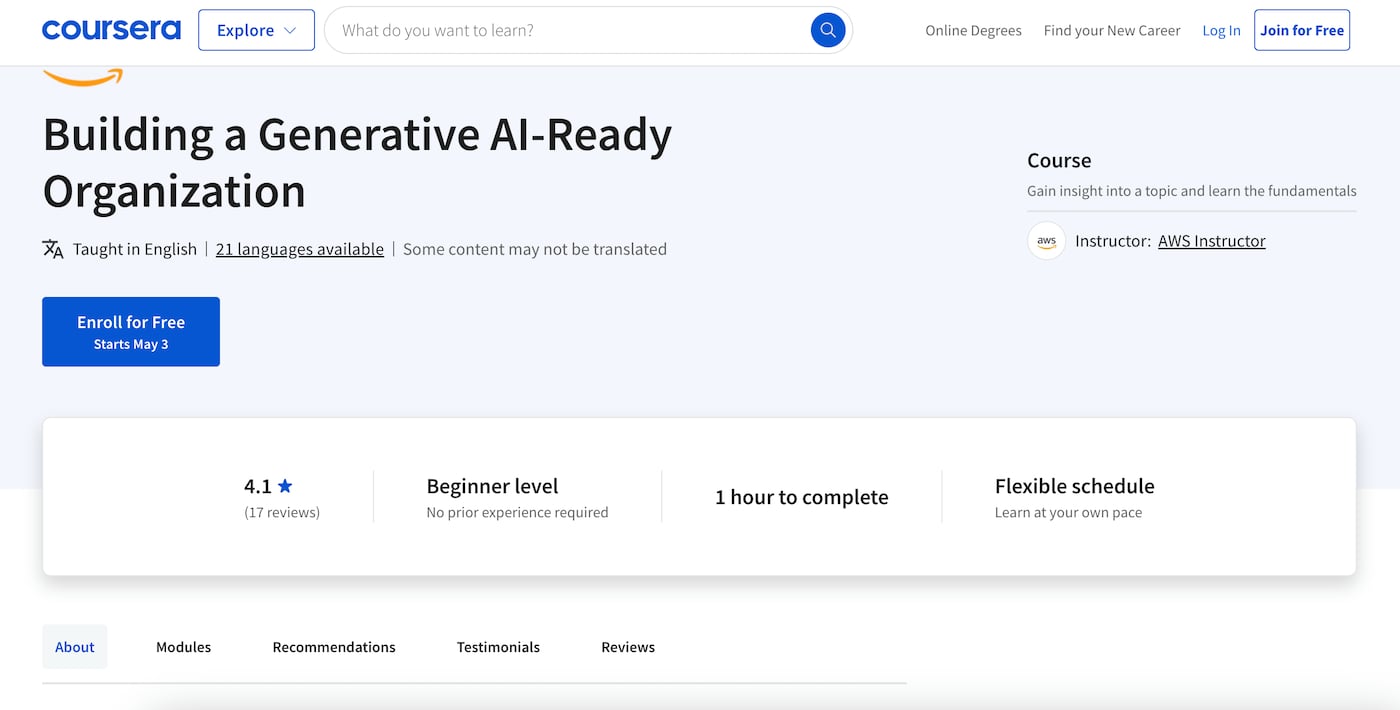Open the 21 languages available link

[x=299, y=249]
